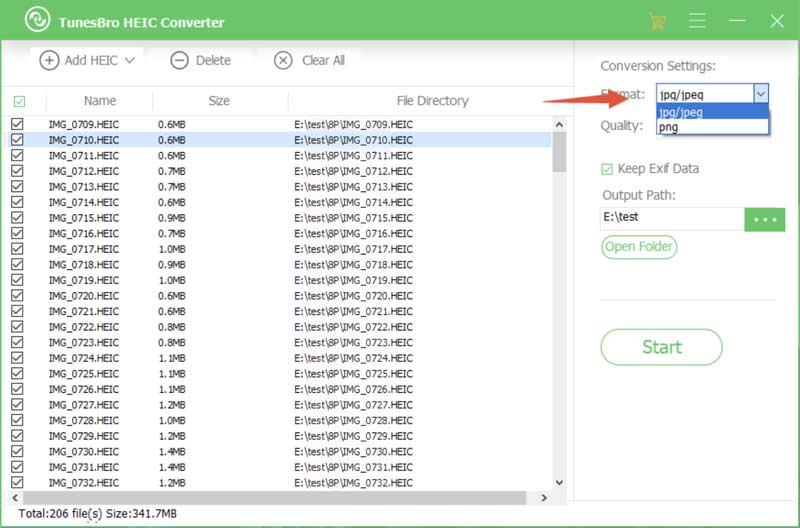
Task: Sort by the File Directory column header
Action: pos(432,101)
